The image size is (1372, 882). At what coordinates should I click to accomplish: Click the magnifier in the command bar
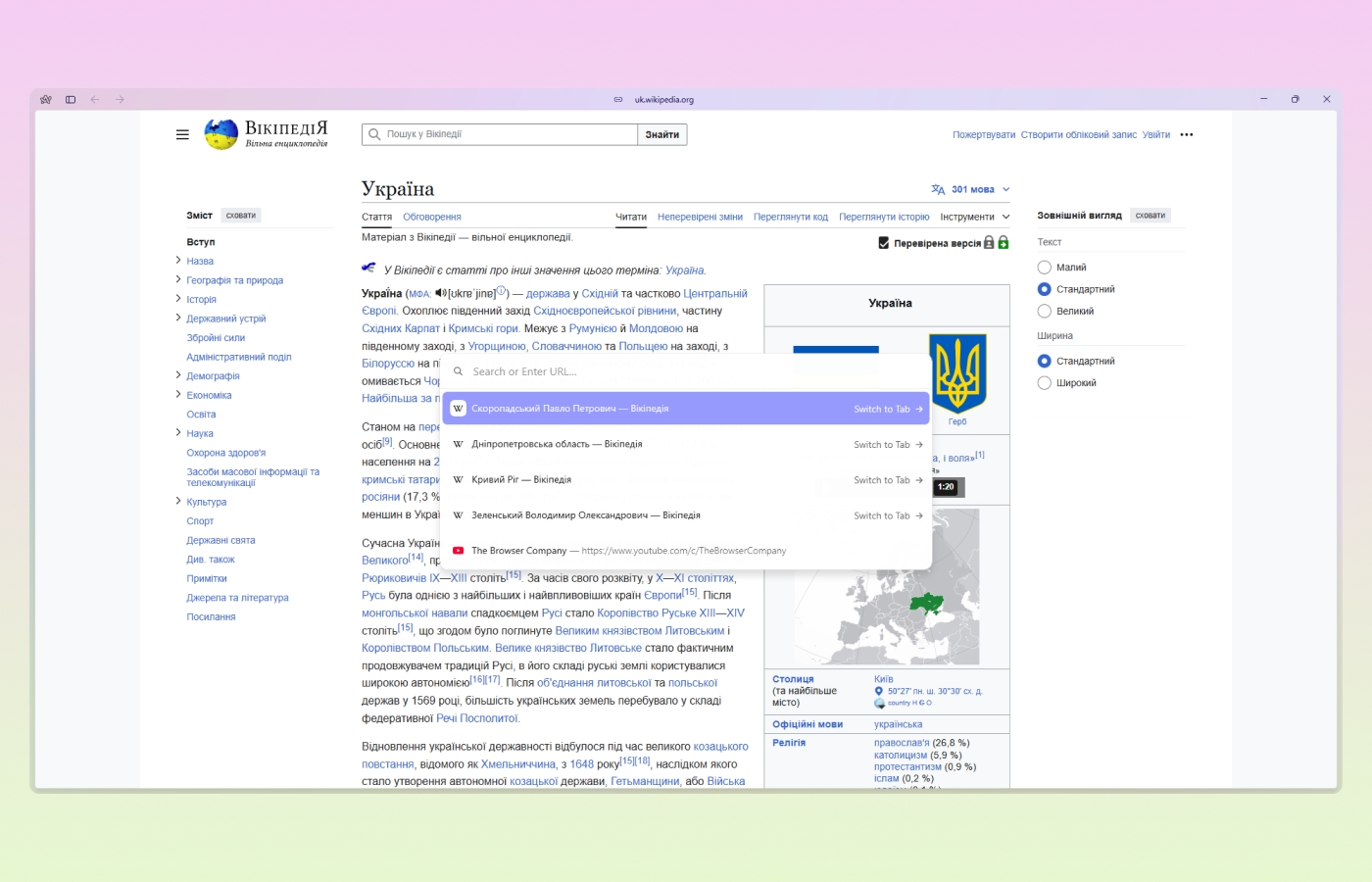[458, 371]
